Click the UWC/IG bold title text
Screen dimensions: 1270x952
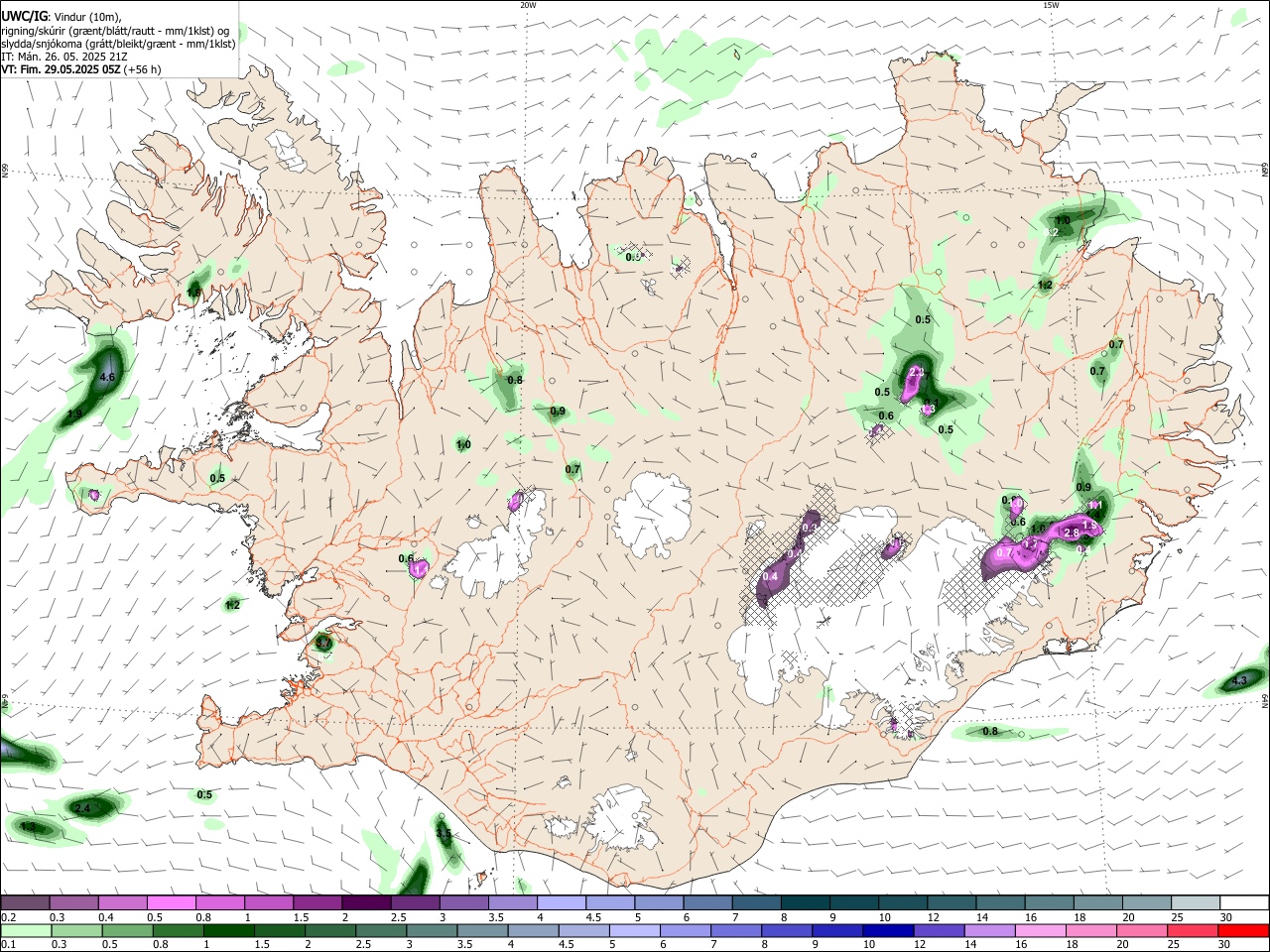click(x=24, y=17)
